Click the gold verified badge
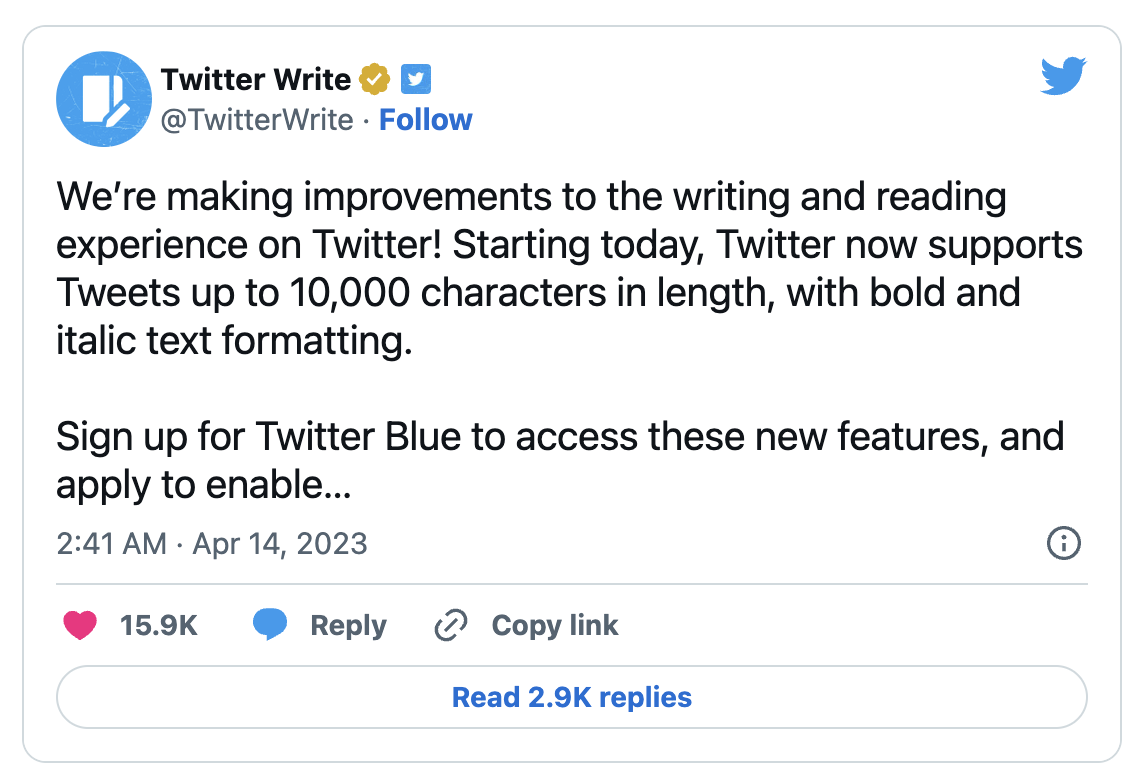 (x=374, y=79)
